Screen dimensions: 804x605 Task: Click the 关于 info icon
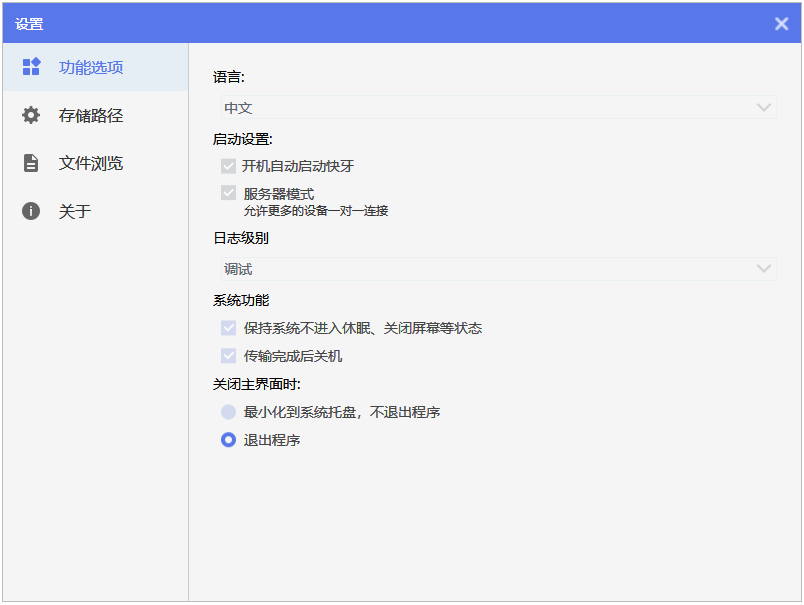point(30,211)
